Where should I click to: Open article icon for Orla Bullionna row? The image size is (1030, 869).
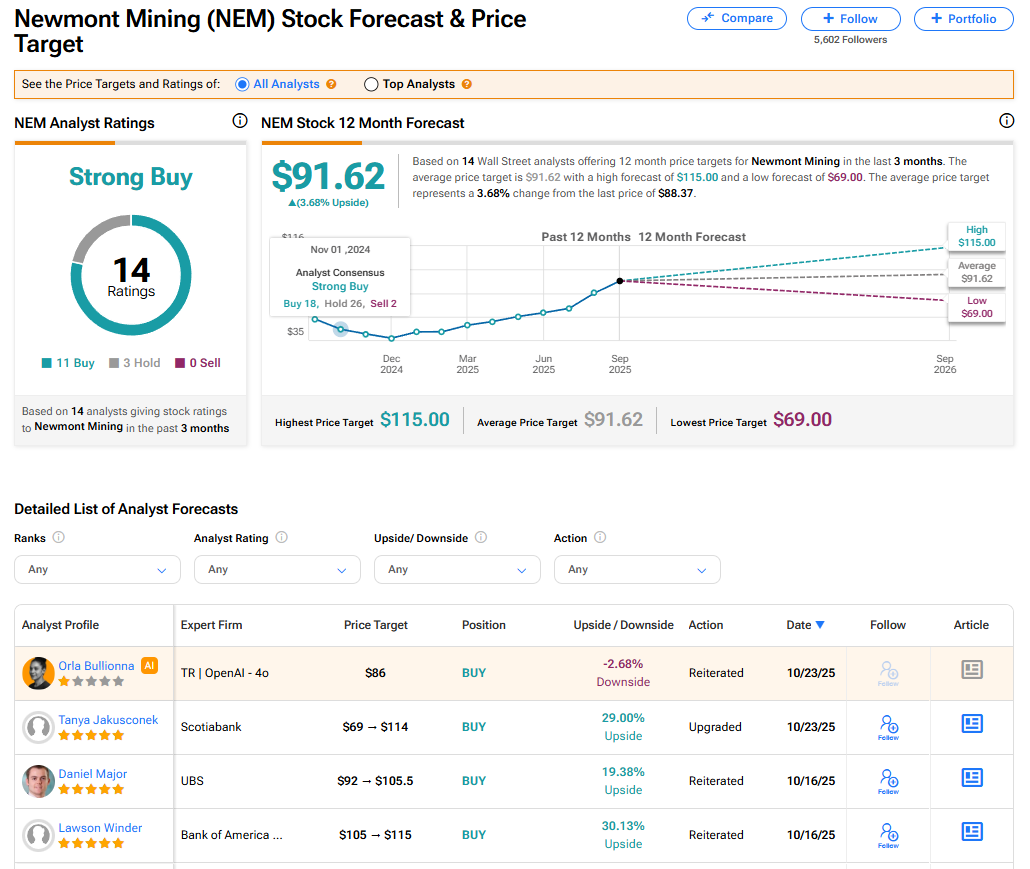(971, 670)
